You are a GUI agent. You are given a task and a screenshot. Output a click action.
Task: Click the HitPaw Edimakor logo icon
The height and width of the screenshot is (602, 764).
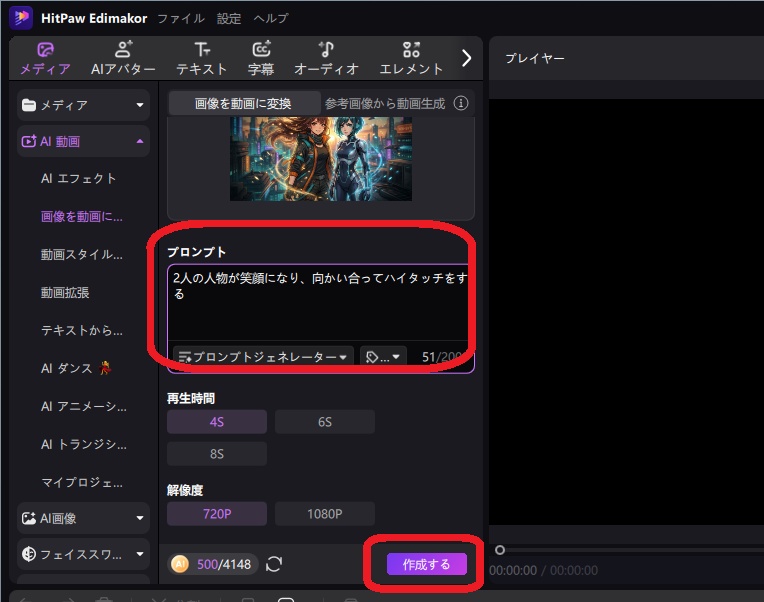(21, 18)
